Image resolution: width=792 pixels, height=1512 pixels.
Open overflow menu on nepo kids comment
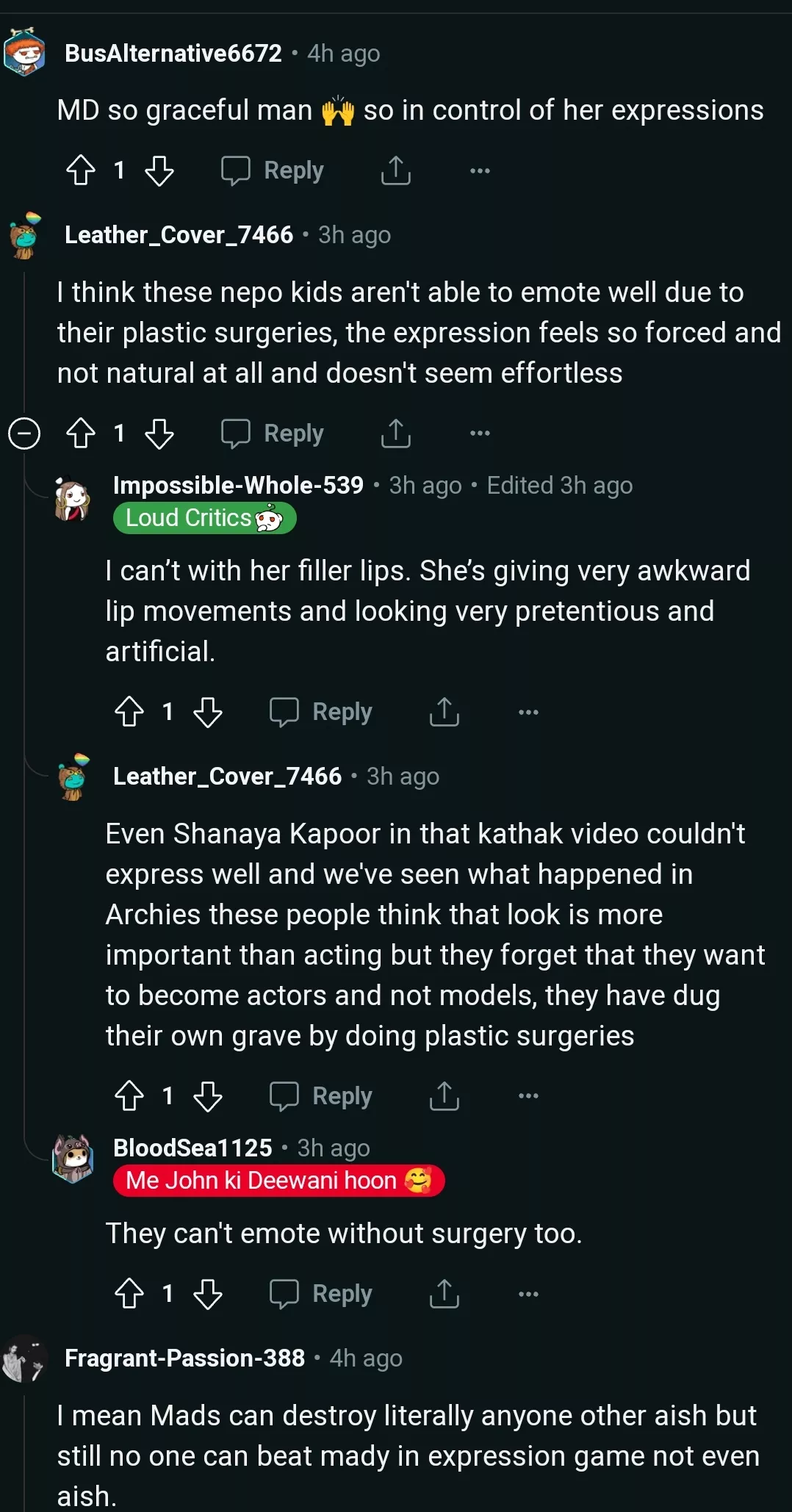480,433
